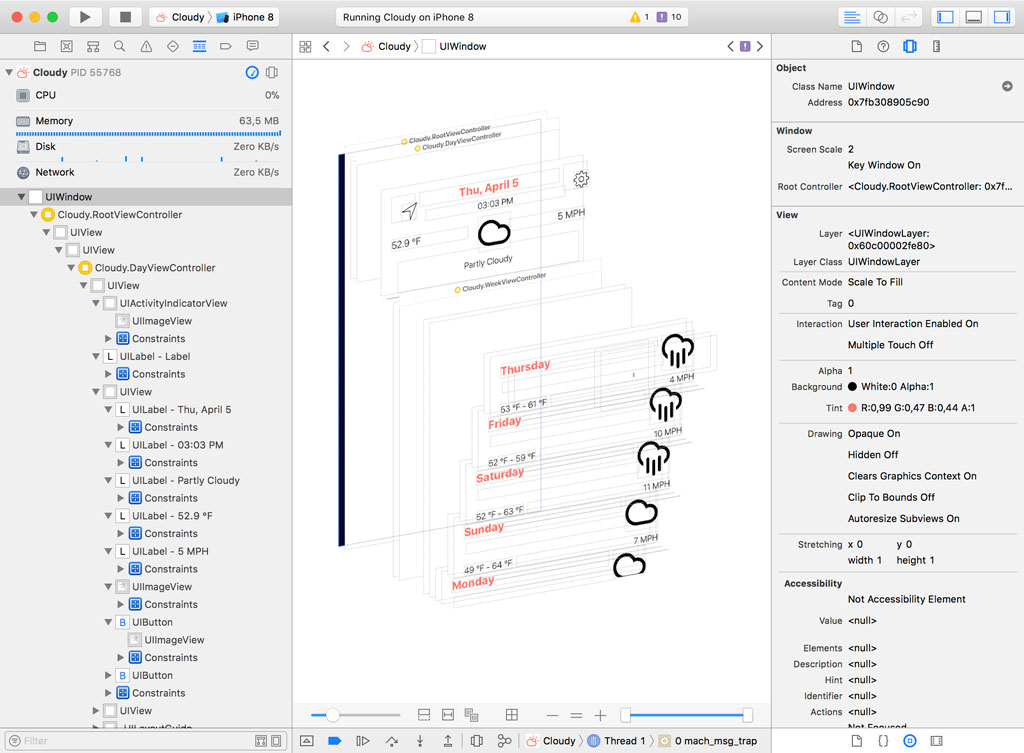Collapse the UIWindow tree item
The height and width of the screenshot is (753, 1024).
tap(22, 196)
